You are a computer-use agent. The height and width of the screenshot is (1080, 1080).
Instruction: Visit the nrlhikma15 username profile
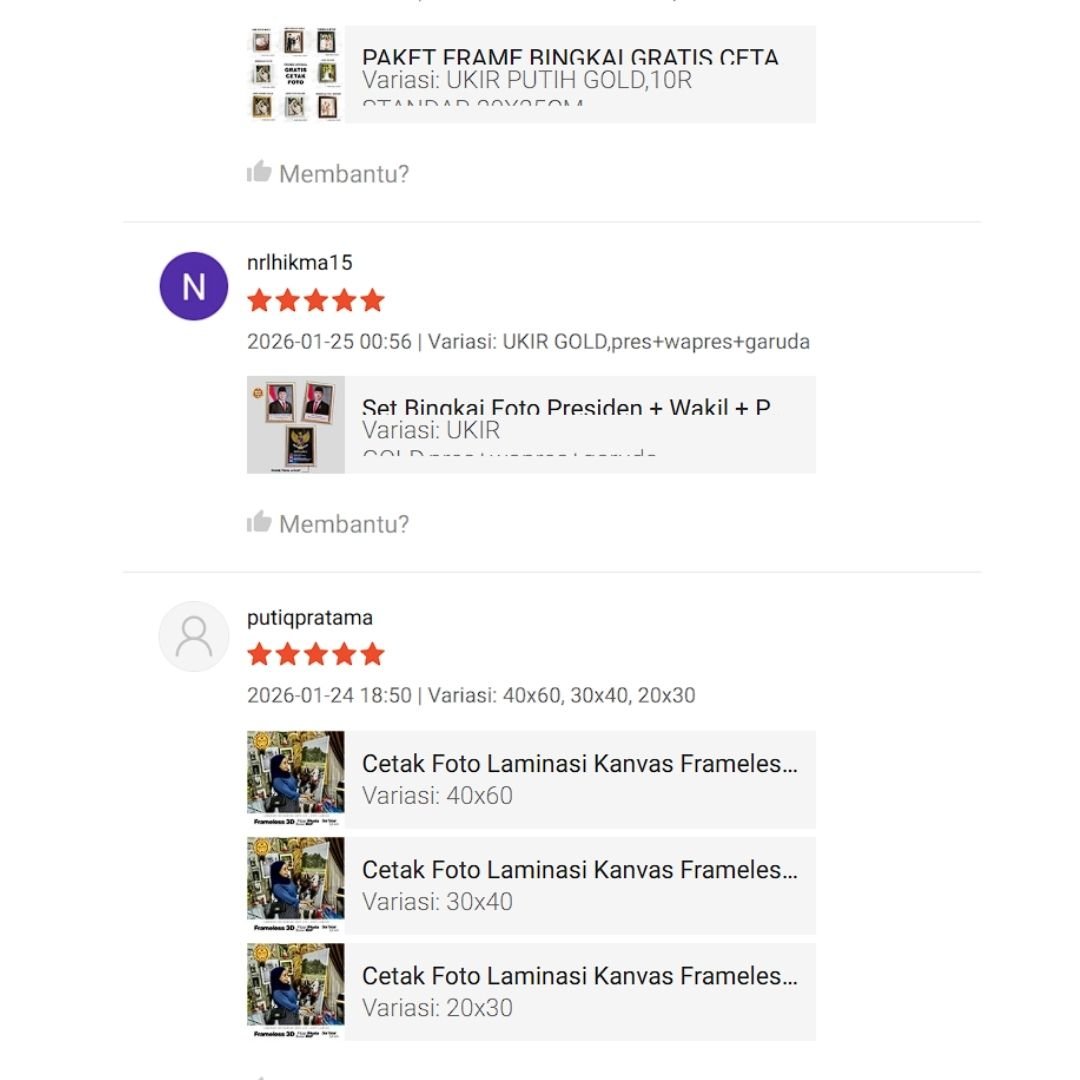coord(299,263)
